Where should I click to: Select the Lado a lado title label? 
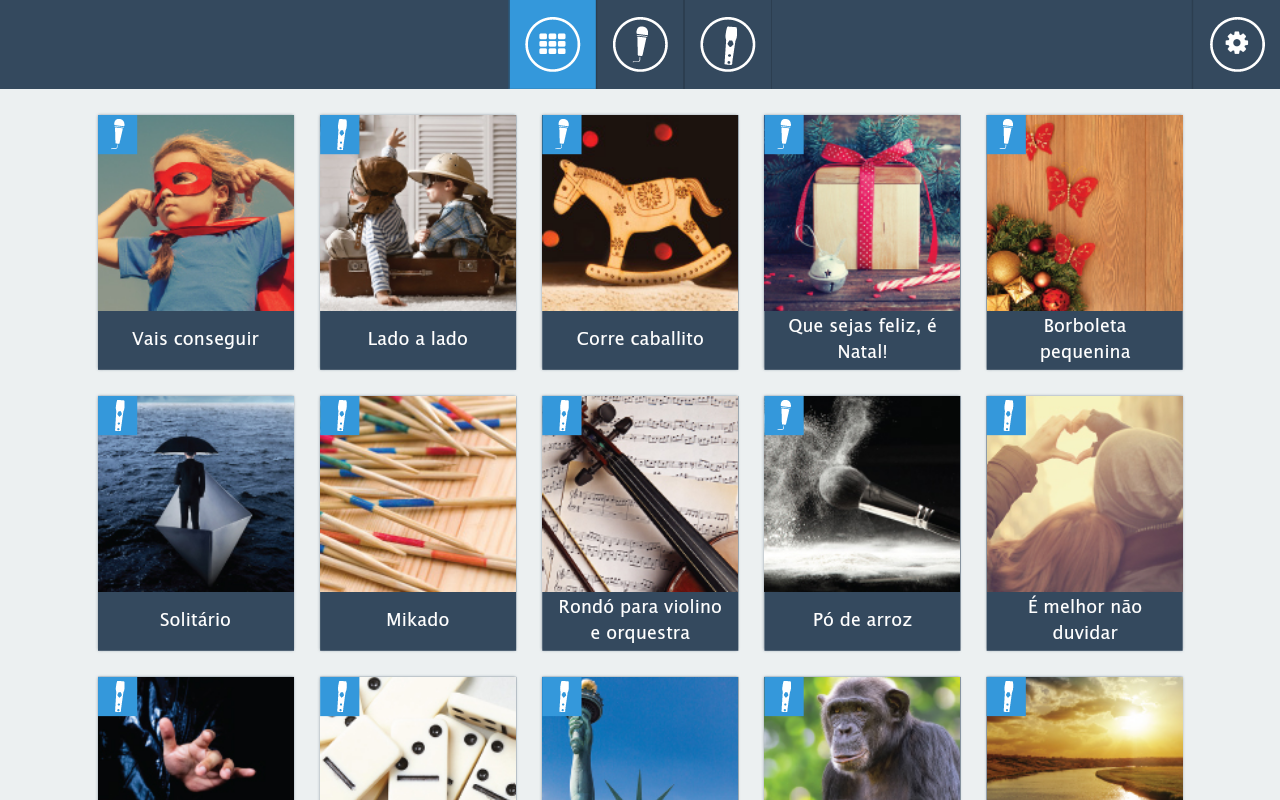(x=418, y=339)
